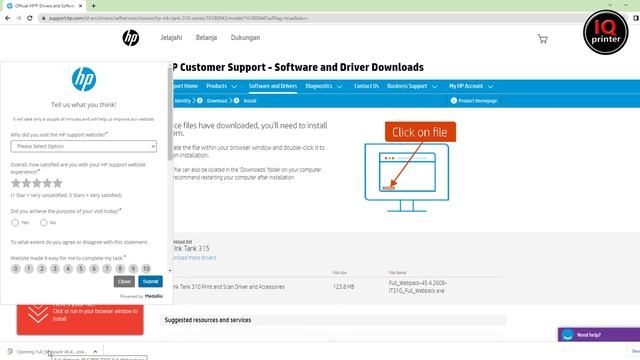
Task: Click the Product Homepage info icon
Action: 453,100
